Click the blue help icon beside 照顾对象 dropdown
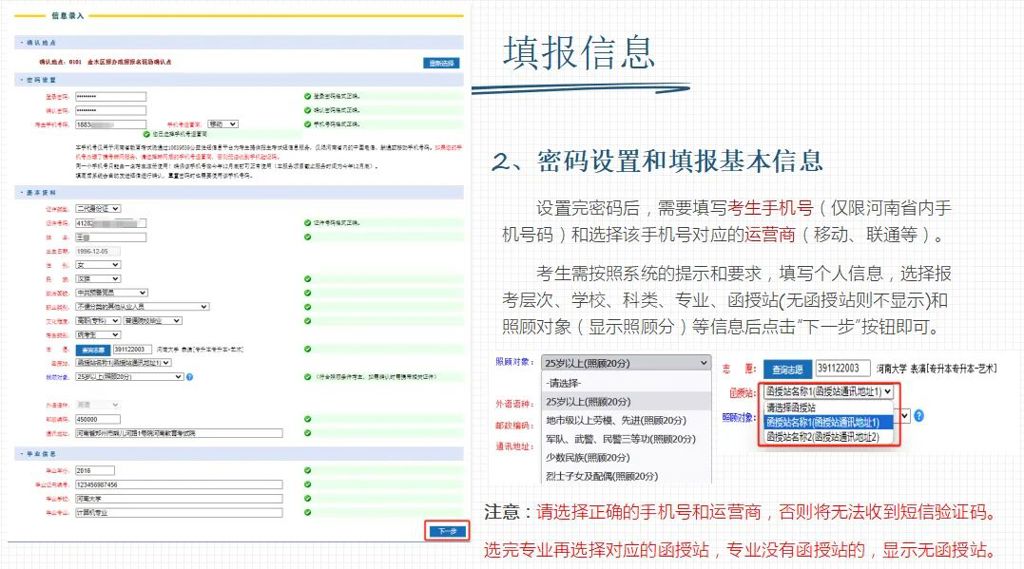1024x569 pixels. [x=189, y=377]
